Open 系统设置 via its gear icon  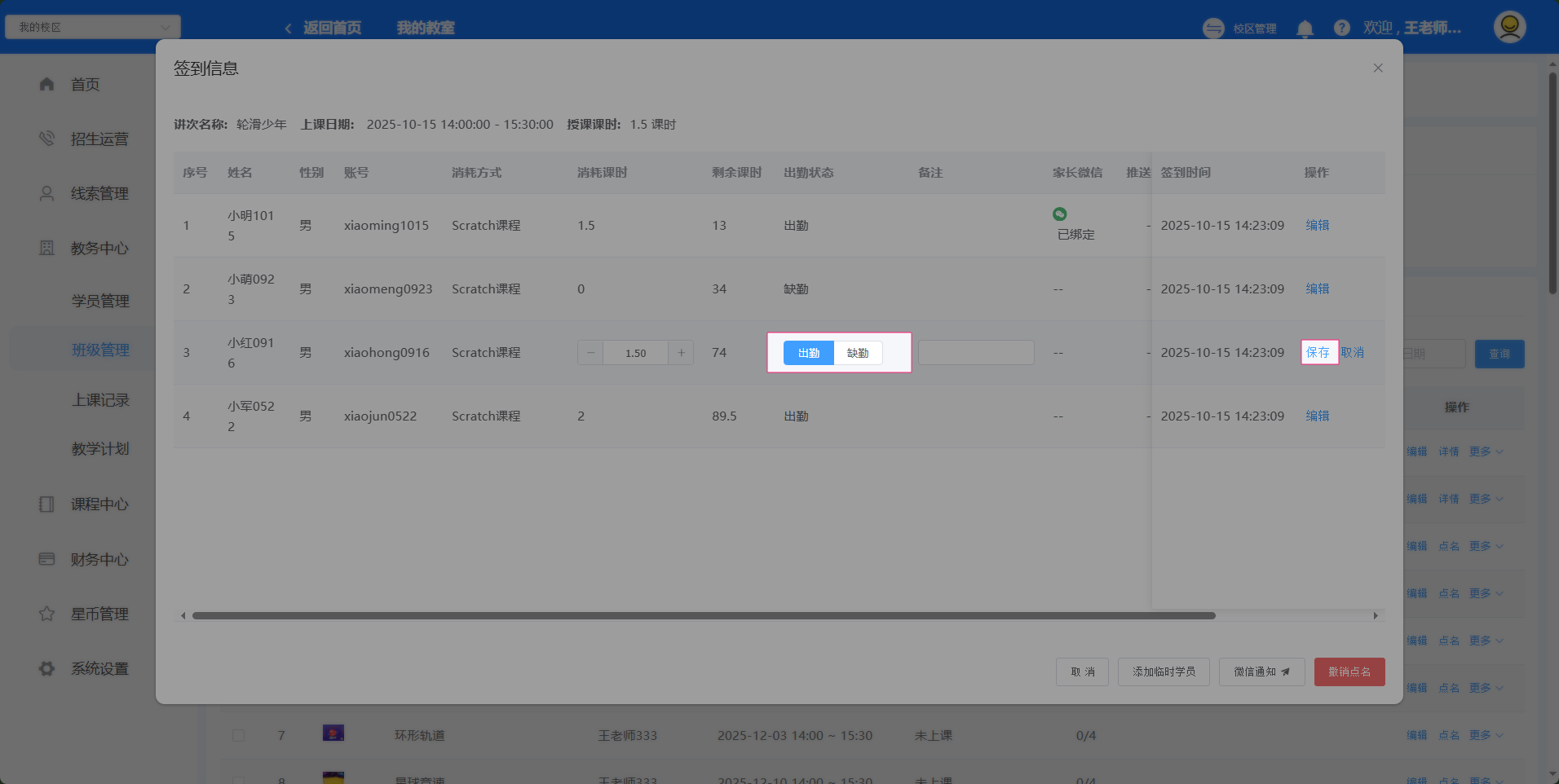click(46, 668)
